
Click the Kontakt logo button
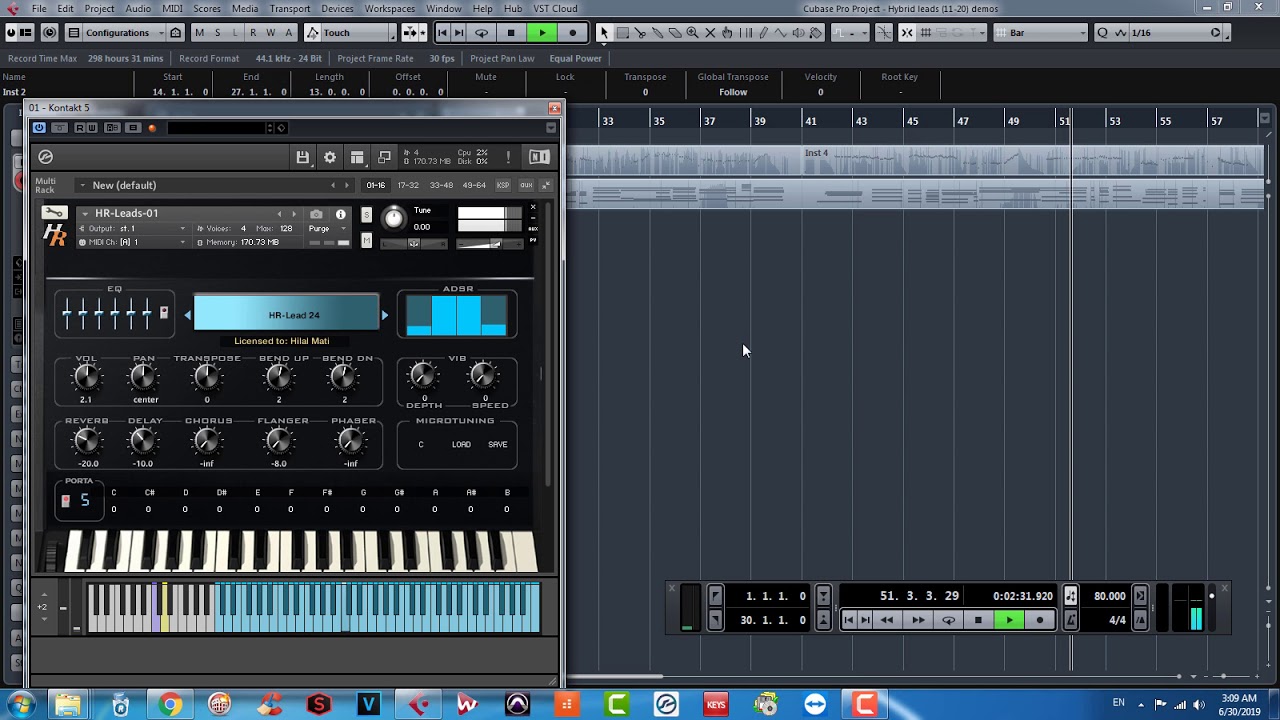click(45, 157)
